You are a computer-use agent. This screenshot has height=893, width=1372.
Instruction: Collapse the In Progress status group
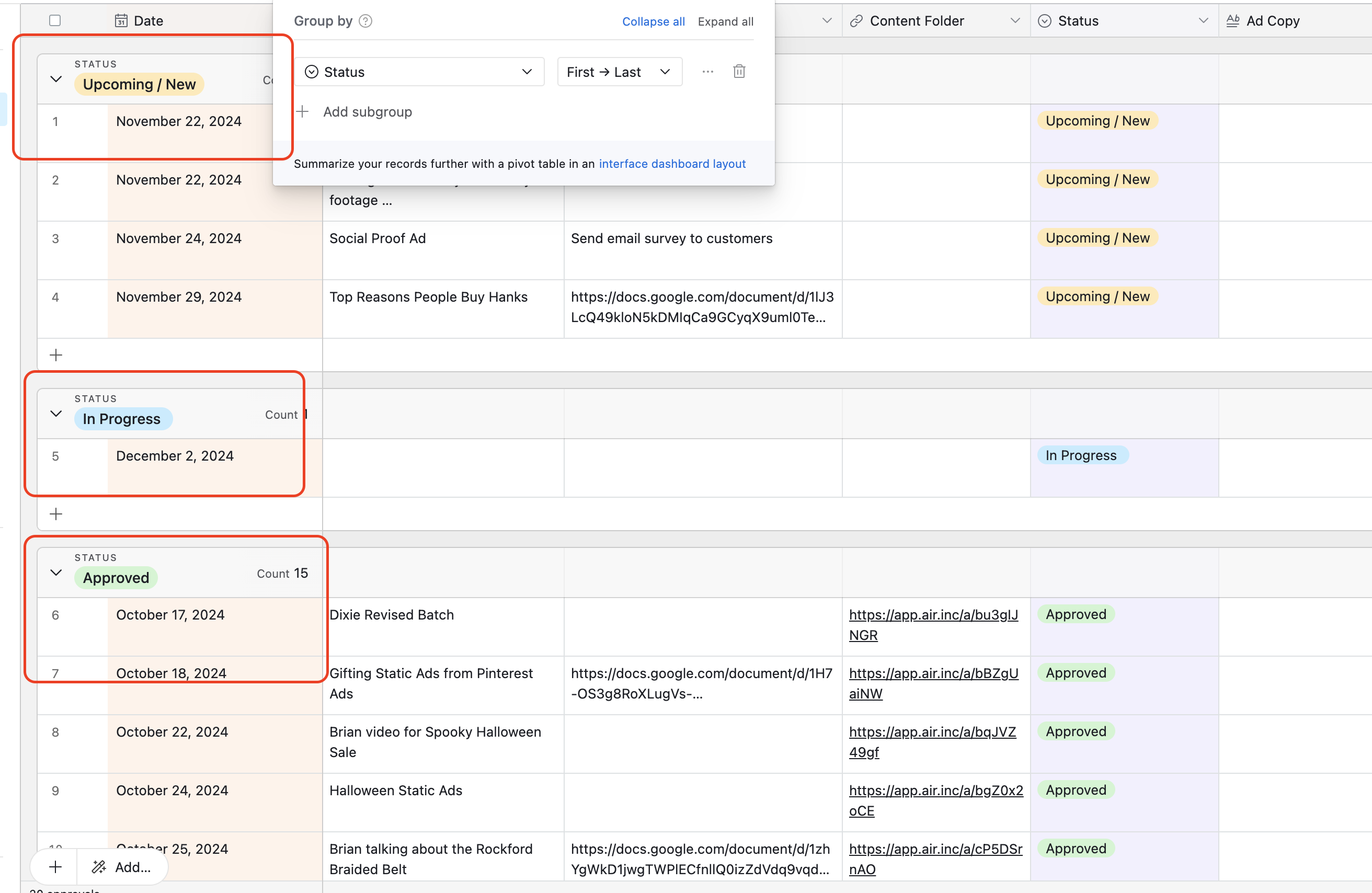pyautogui.click(x=56, y=414)
